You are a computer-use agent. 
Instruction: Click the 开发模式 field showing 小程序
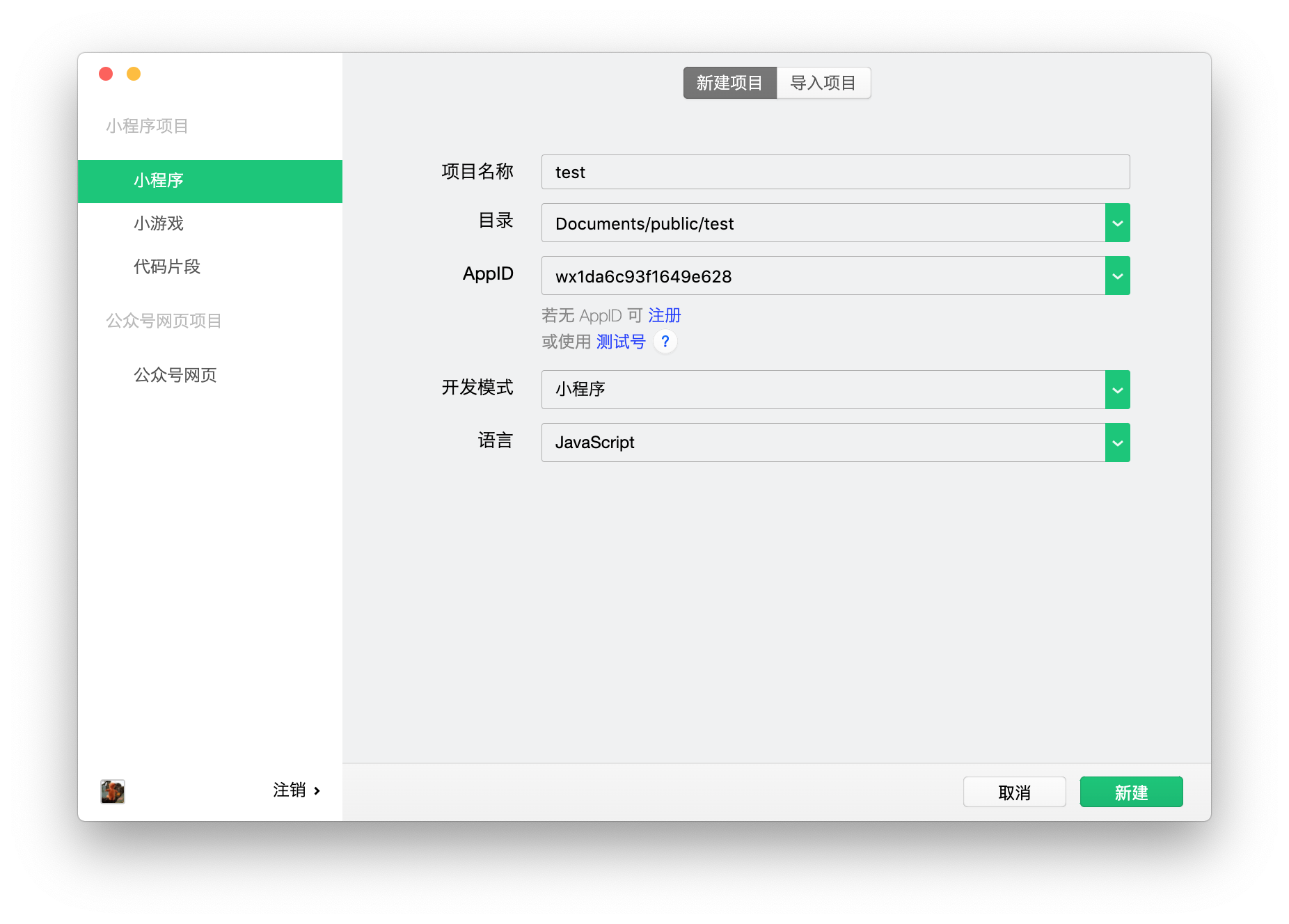pos(823,390)
